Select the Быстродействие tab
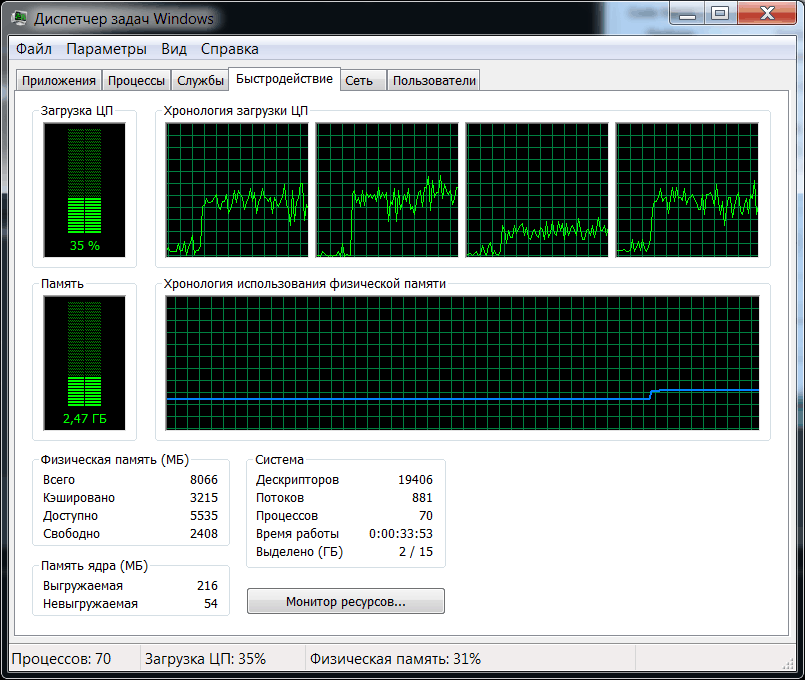The image size is (805, 680). [x=284, y=79]
